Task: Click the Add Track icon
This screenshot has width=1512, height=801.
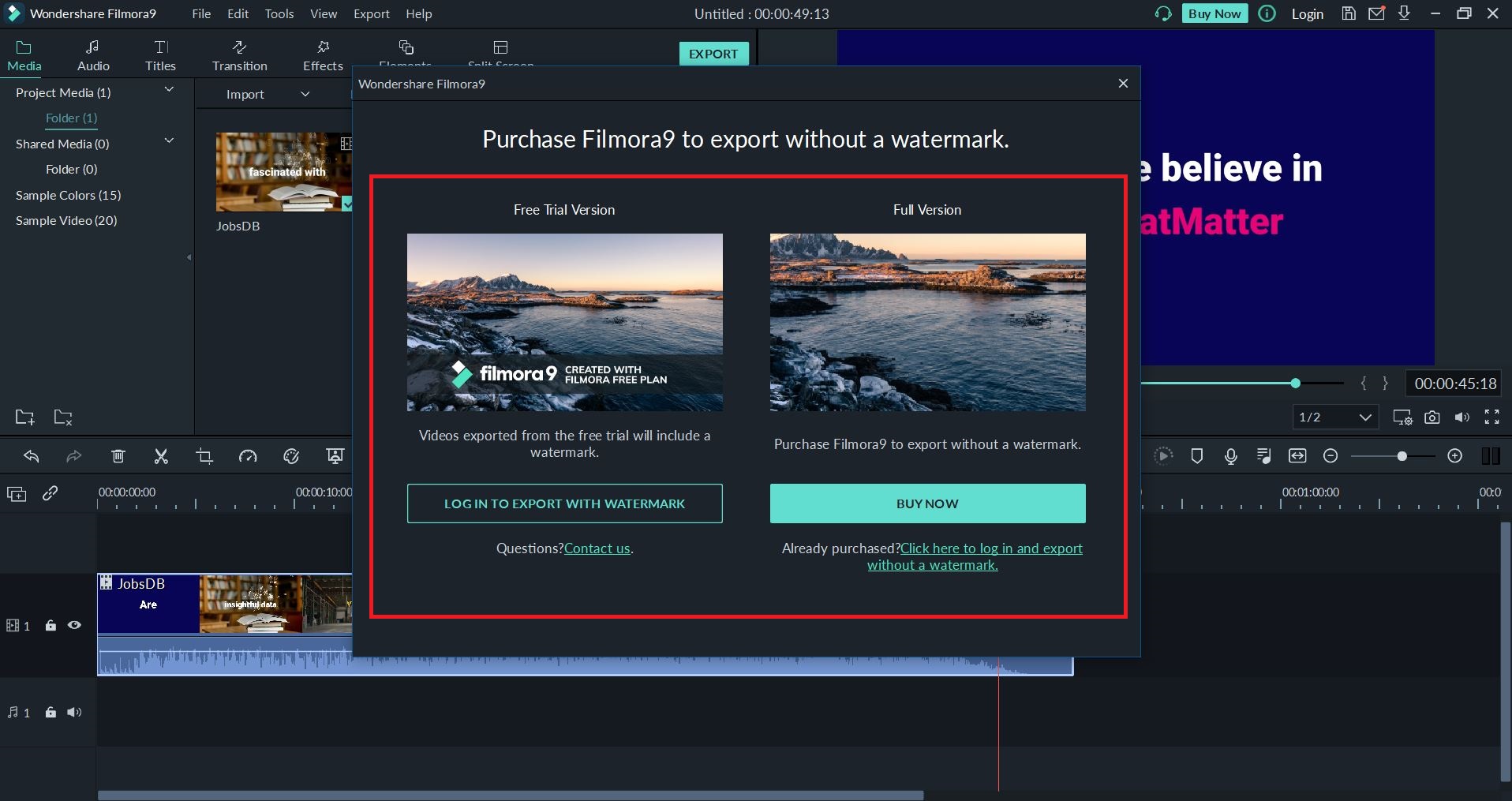Action: tap(17, 494)
